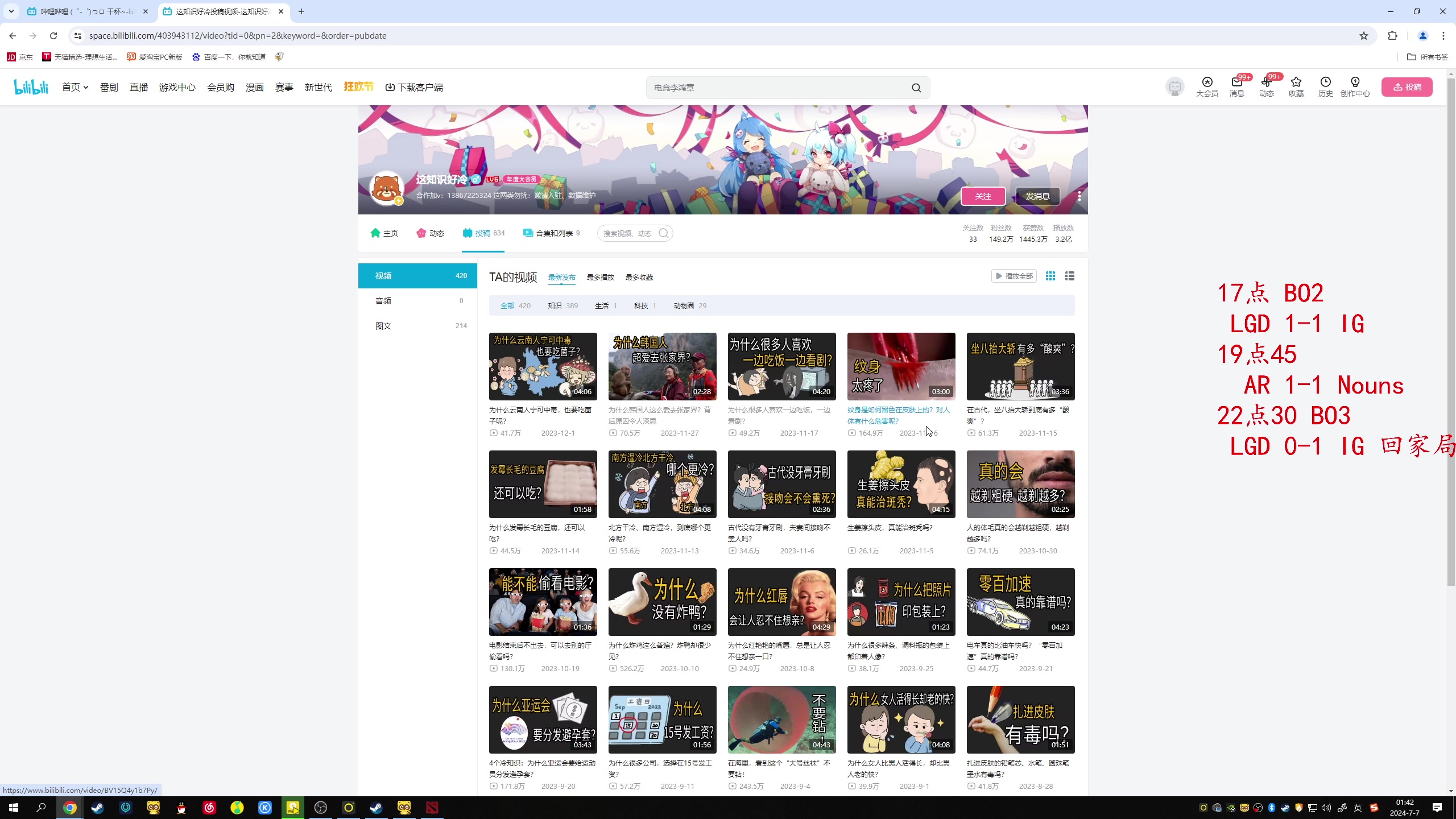Image resolution: width=1456 pixels, height=819 pixels.
Task: Sort videos by 最多播放
Action: [x=600, y=277]
